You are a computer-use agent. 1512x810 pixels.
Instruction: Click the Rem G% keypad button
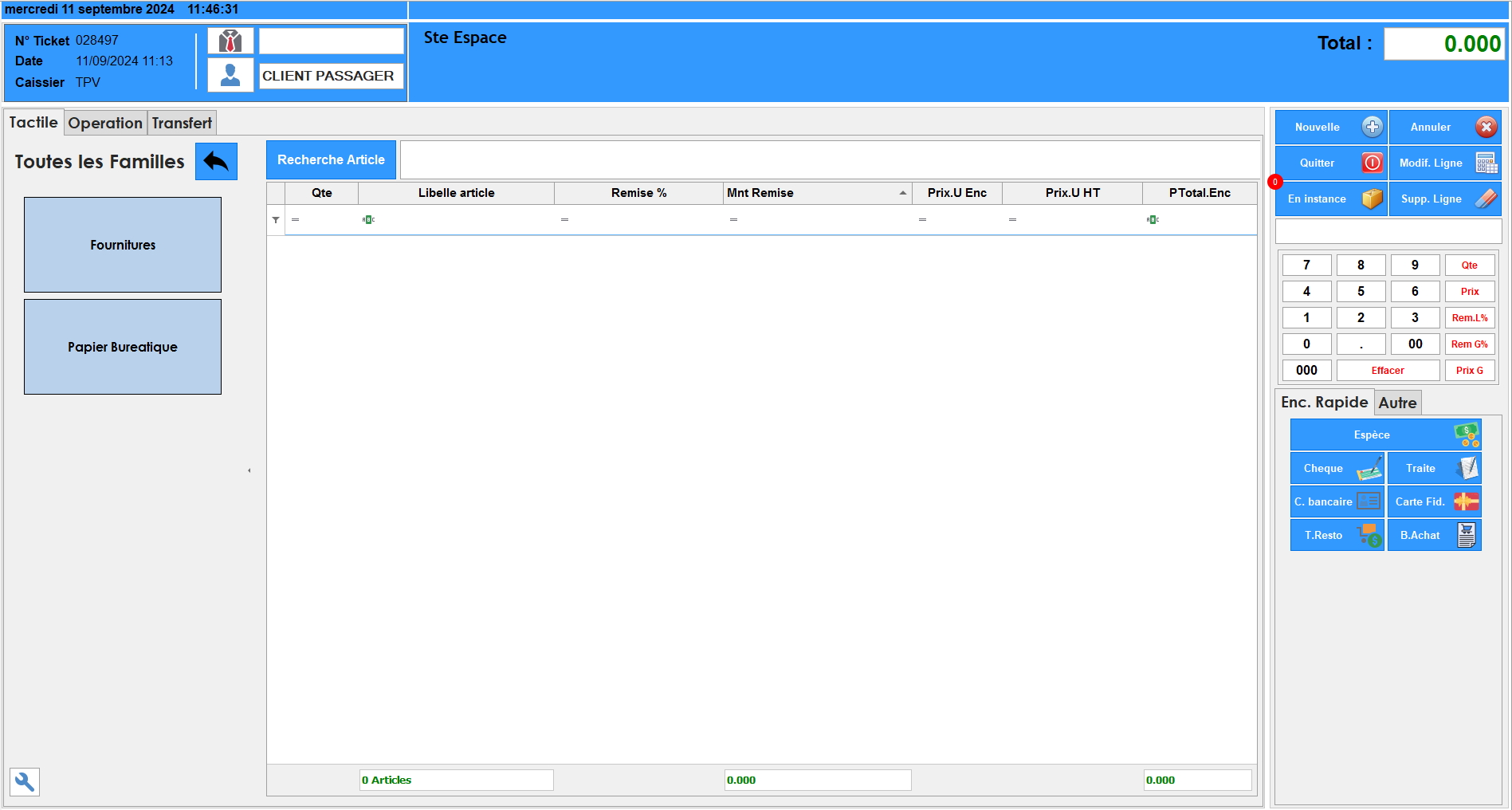[1470, 344]
